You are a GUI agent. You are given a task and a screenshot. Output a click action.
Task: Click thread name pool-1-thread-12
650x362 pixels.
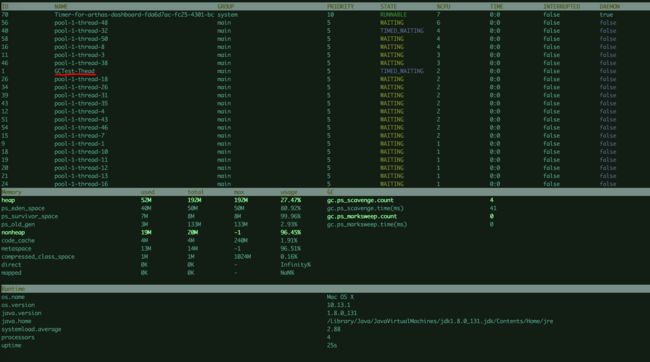(81, 168)
